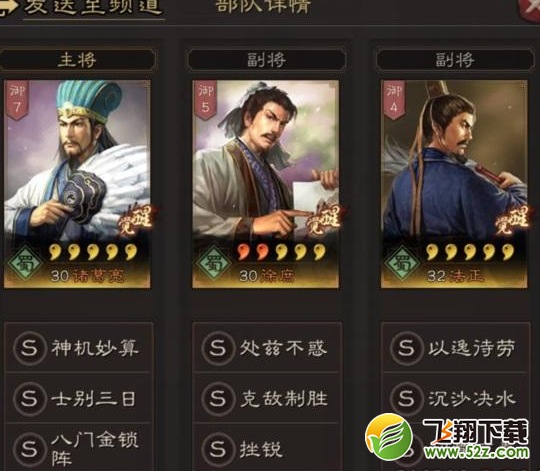The height and width of the screenshot is (471, 540).
Task: Click the 蜀 faction badge on 诸葛亮 card
Action: (x=25, y=264)
